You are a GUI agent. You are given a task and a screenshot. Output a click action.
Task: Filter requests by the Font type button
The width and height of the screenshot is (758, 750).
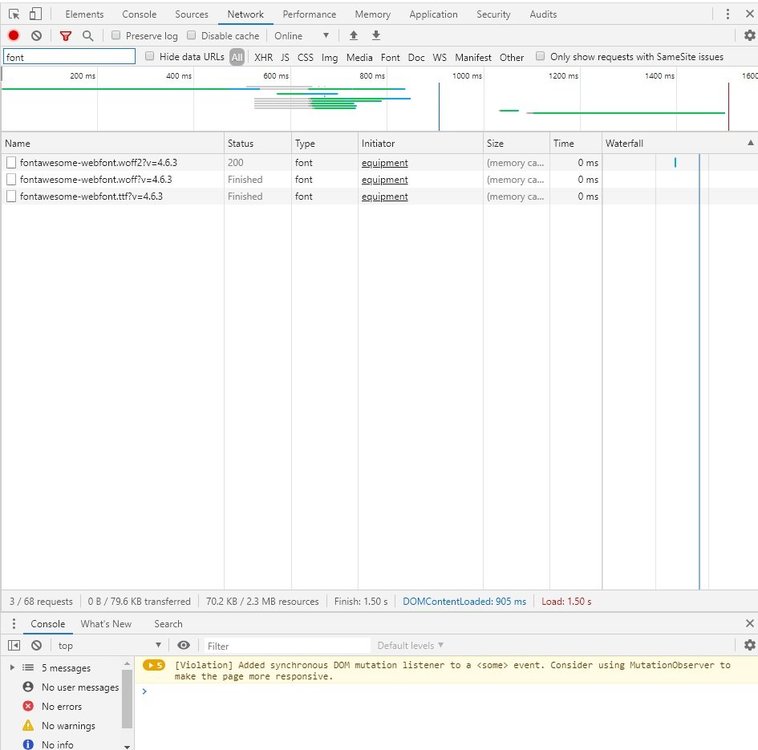coord(390,57)
